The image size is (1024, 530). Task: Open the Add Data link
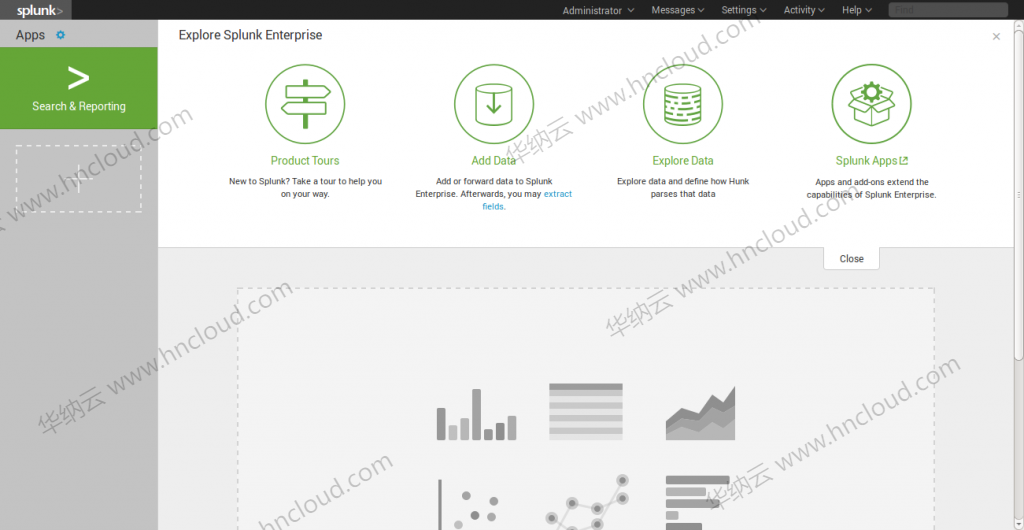494,161
